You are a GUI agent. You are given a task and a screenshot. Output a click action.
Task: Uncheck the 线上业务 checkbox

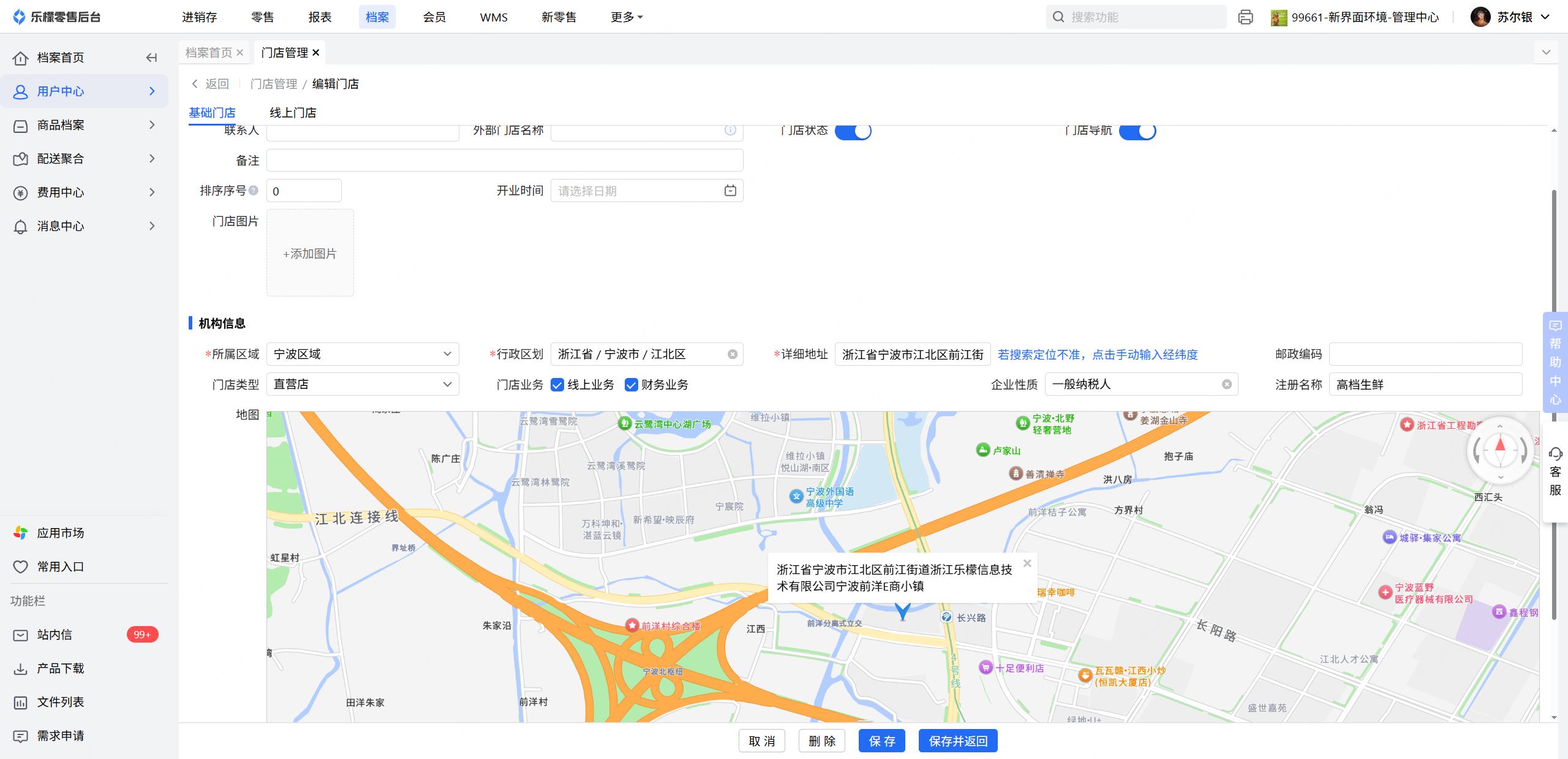click(557, 385)
